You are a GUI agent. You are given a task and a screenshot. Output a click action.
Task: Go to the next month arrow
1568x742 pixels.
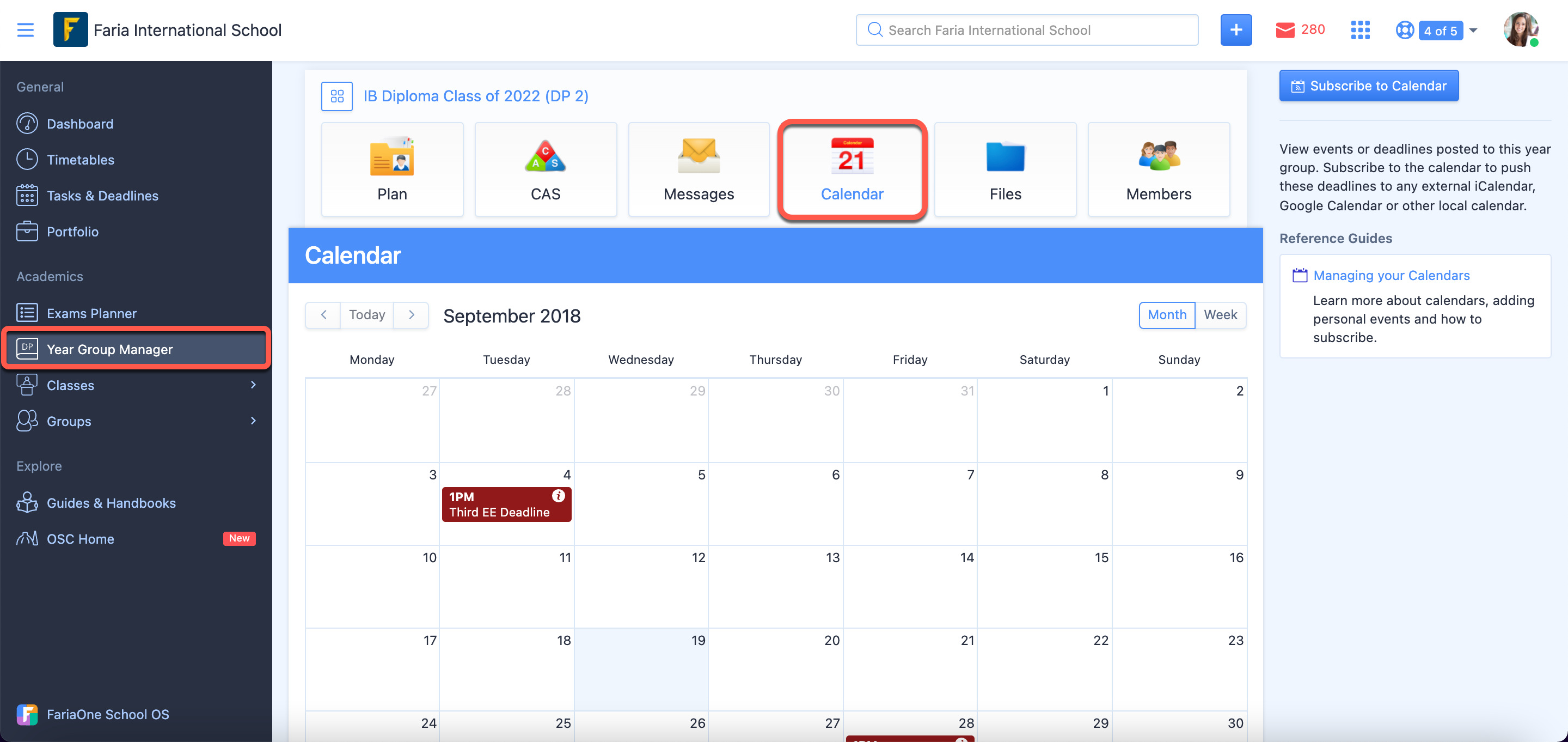click(x=411, y=315)
